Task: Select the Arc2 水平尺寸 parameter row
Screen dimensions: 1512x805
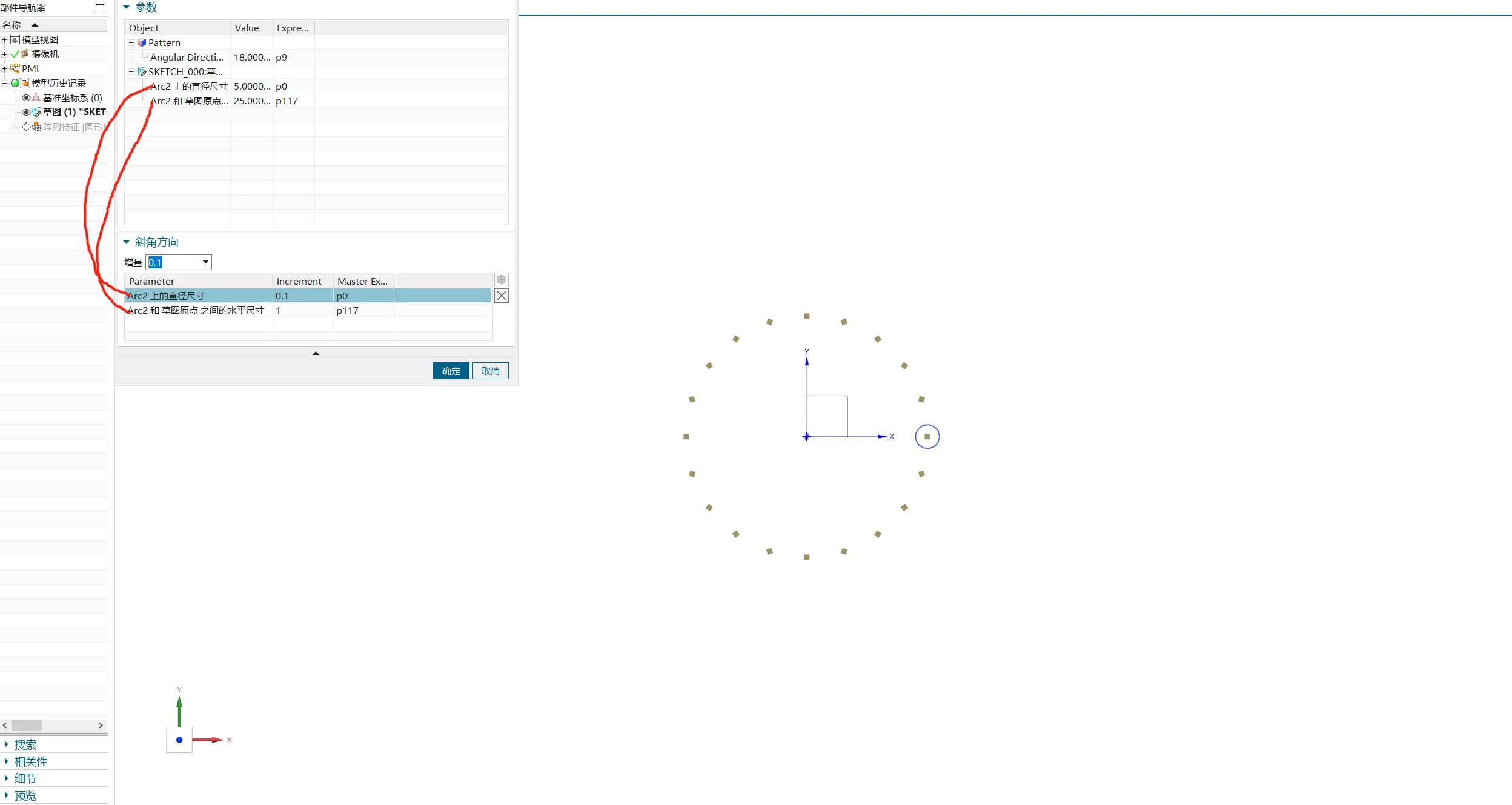Action: pyautogui.click(x=197, y=310)
